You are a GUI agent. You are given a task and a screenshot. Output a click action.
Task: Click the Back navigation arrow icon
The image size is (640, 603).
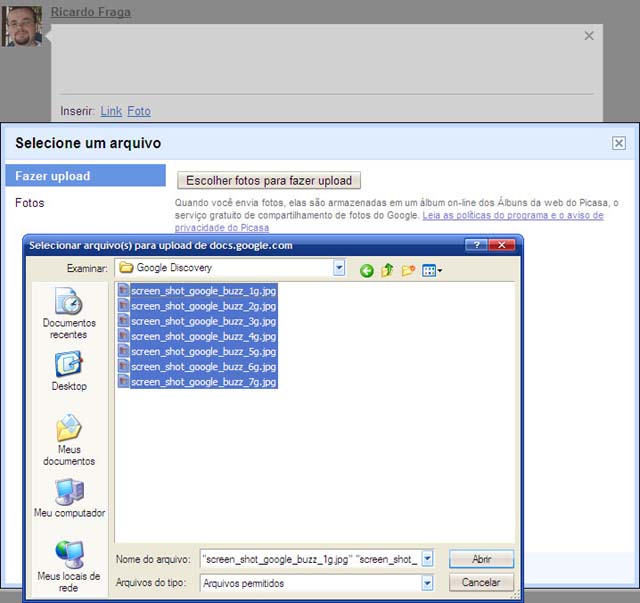(x=366, y=270)
